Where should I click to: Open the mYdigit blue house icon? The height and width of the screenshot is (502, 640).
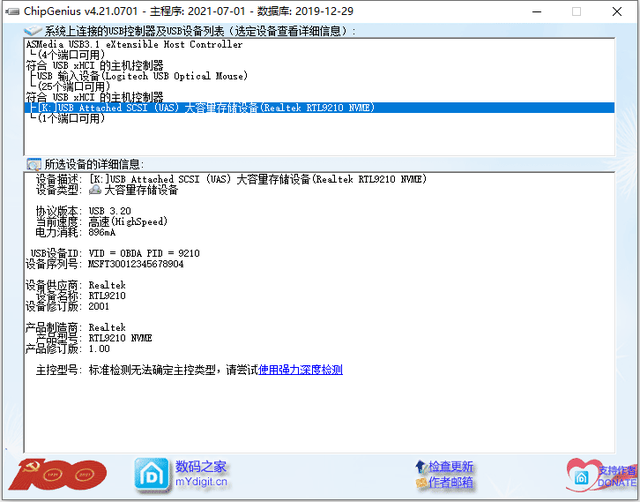tap(151, 474)
